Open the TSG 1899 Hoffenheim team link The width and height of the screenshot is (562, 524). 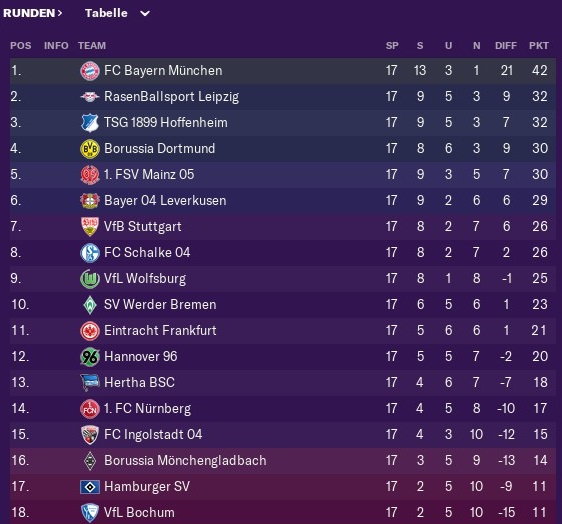pyautogui.click(x=166, y=123)
